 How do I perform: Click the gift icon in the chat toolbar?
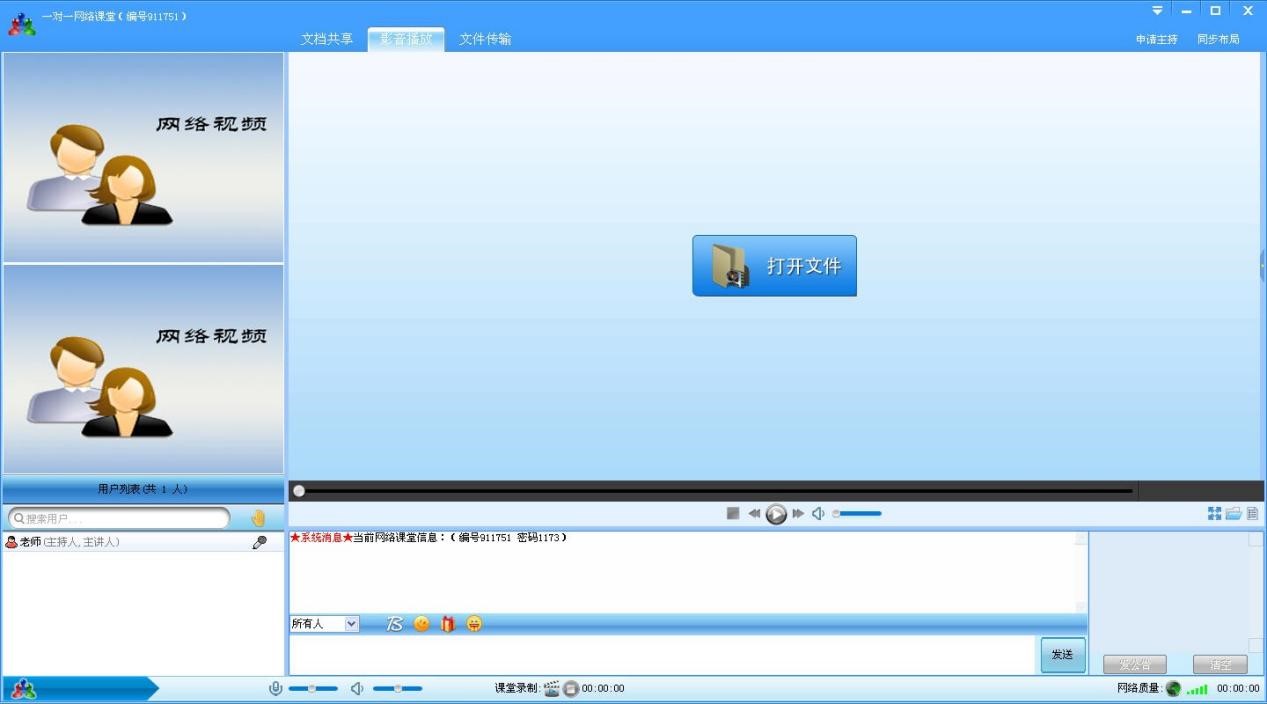coord(447,623)
